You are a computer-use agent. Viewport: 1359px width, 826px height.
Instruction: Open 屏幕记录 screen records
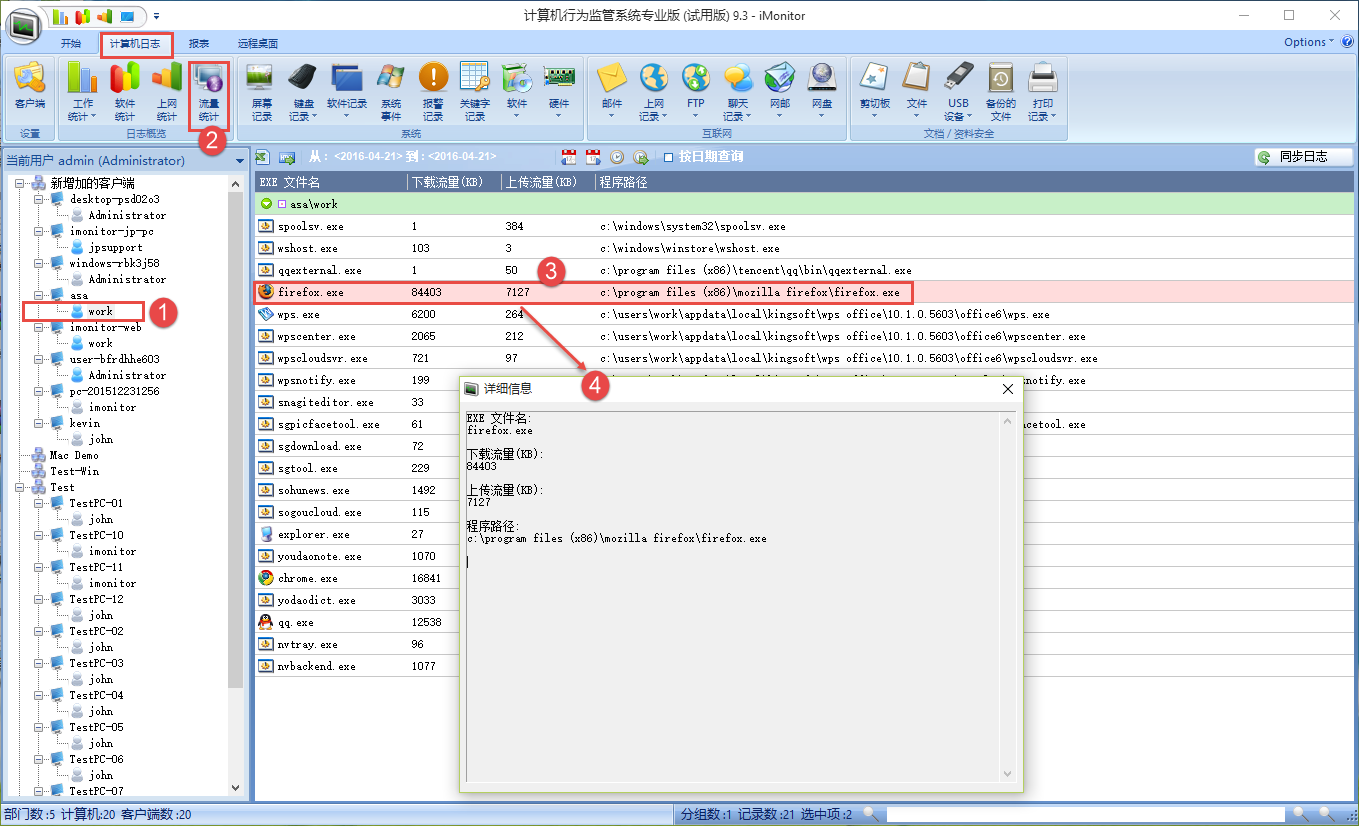coord(261,91)
